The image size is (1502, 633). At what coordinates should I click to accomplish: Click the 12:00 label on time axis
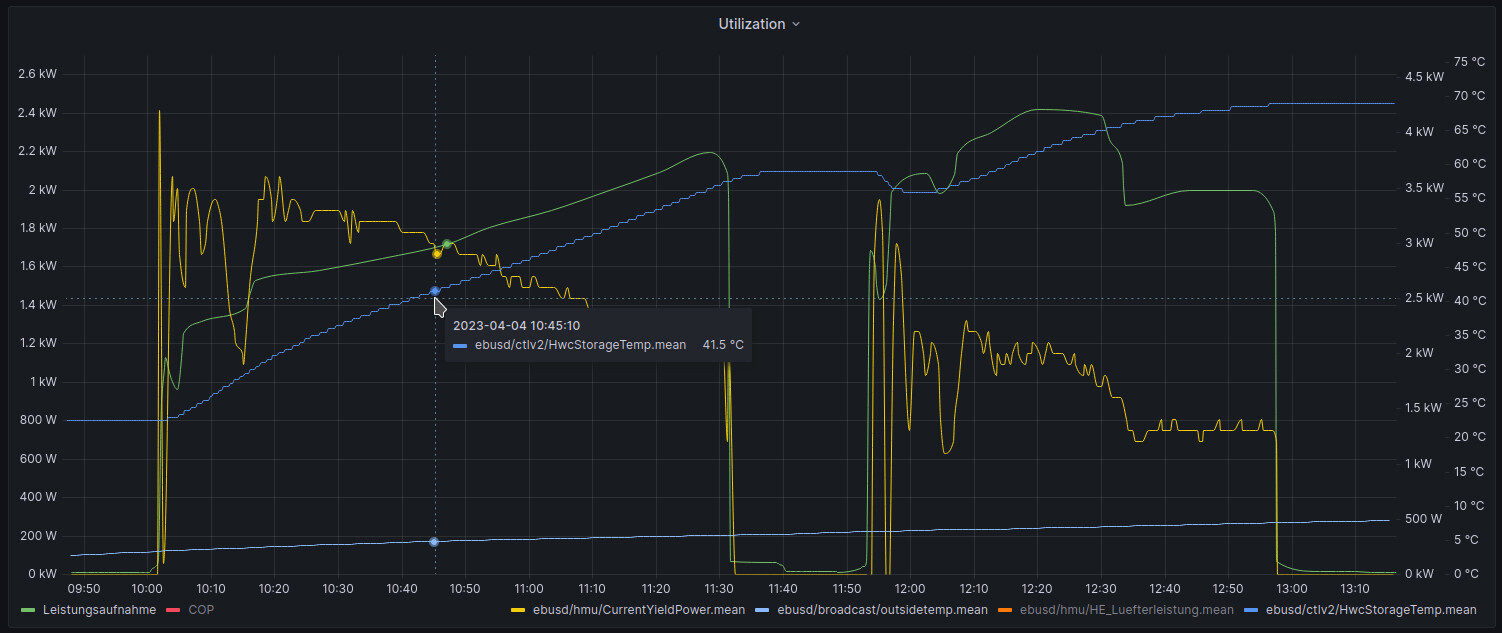point(910,588)
